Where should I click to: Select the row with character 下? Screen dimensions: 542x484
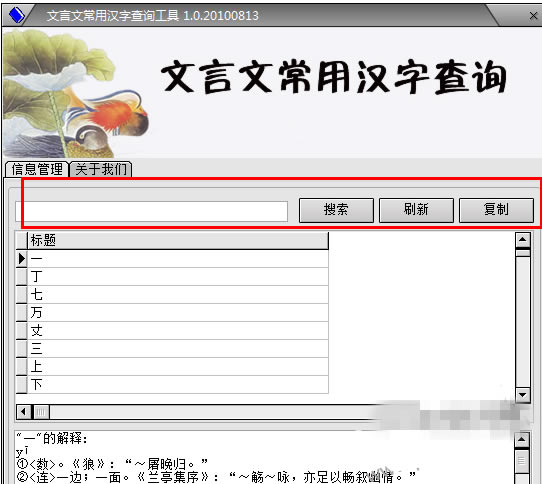click(178, 384)
